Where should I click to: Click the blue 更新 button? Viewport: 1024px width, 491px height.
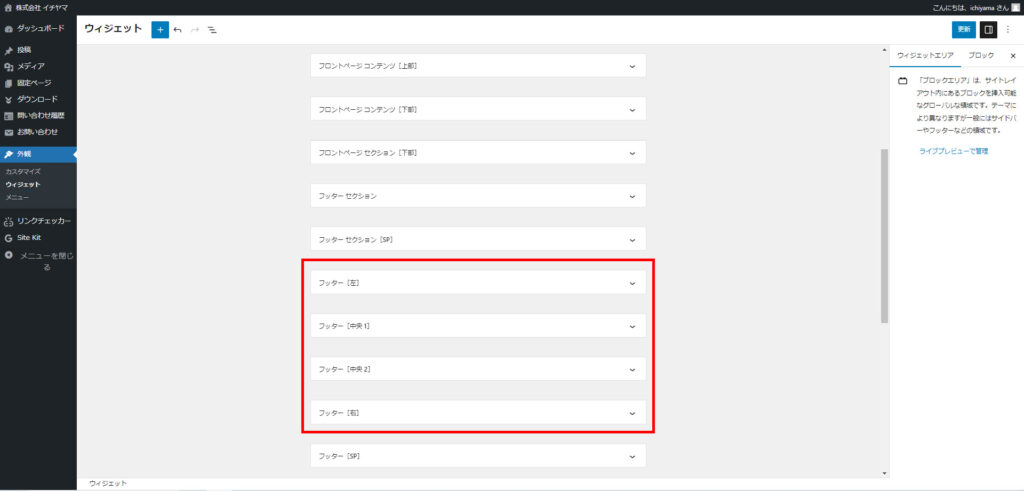pos(963,30)
